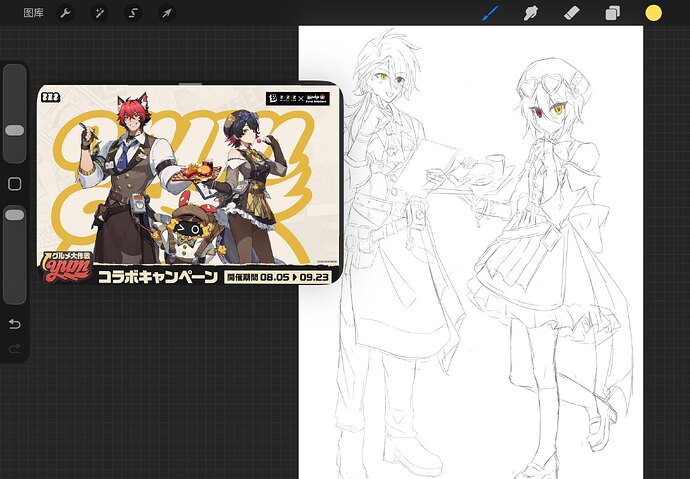
Task: Click the brush opacity slider handle
Action: [x=15, y=215]
